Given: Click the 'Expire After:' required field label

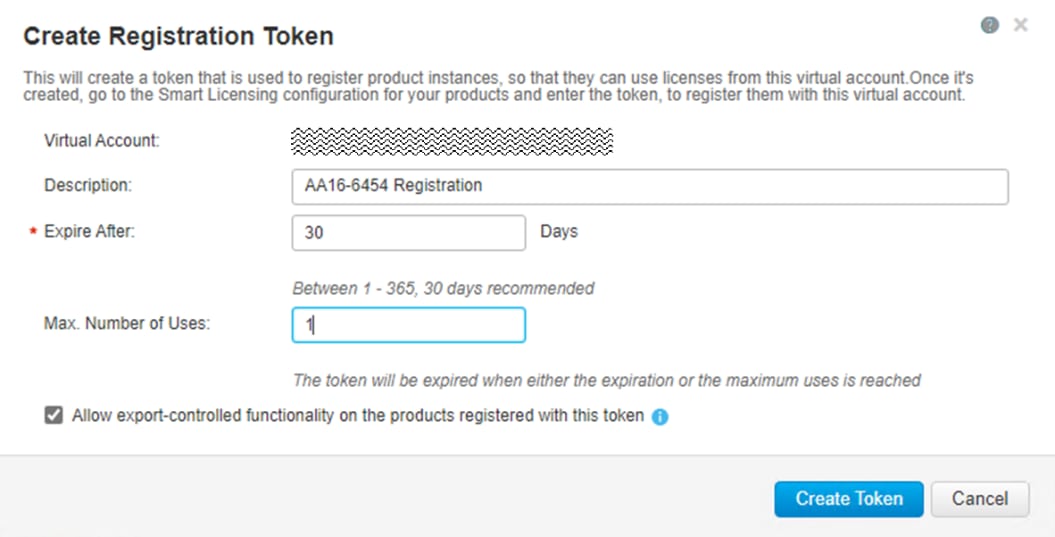Looking at the screenshot, I should [90, 231].
